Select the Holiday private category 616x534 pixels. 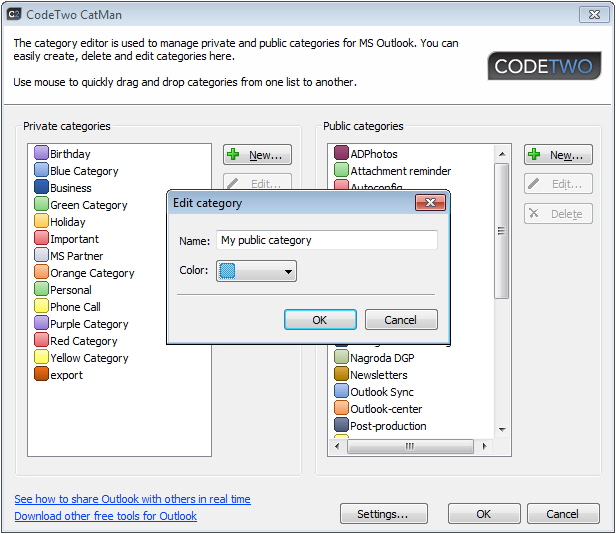(68, 222)
